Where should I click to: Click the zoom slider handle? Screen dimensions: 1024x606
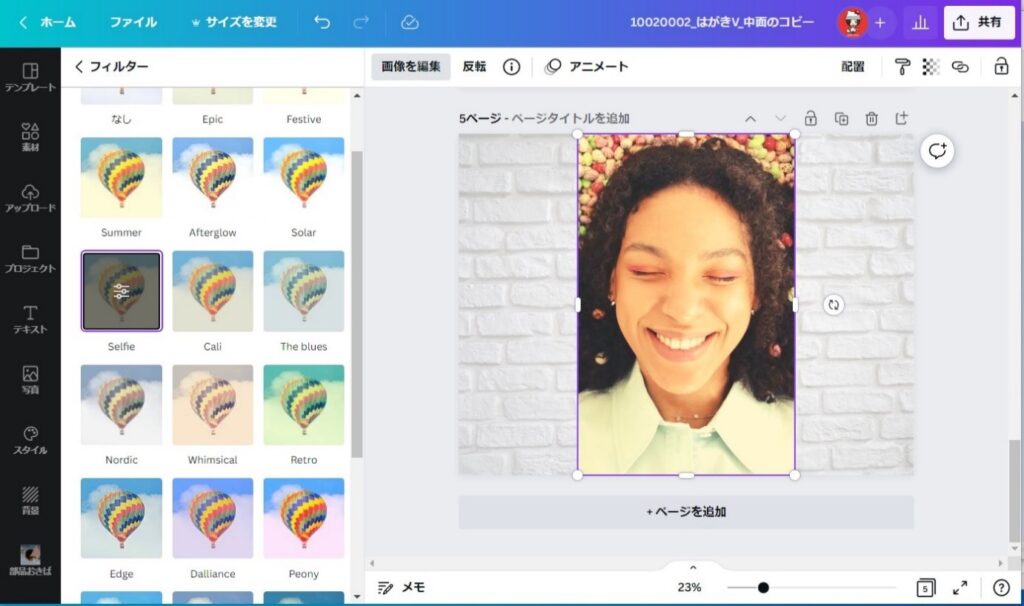point(763,588)
